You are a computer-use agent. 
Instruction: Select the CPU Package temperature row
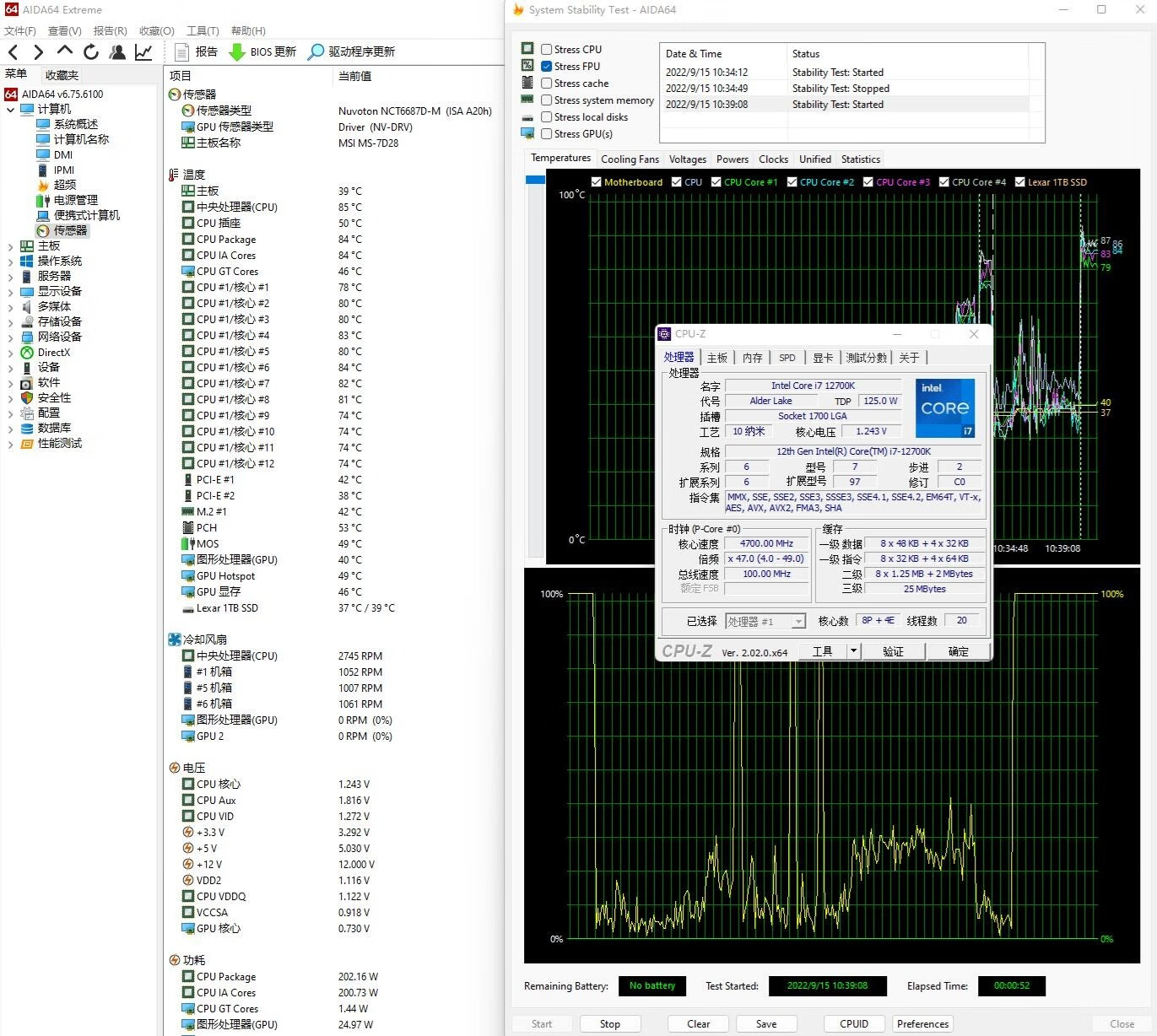pos(333,240)
